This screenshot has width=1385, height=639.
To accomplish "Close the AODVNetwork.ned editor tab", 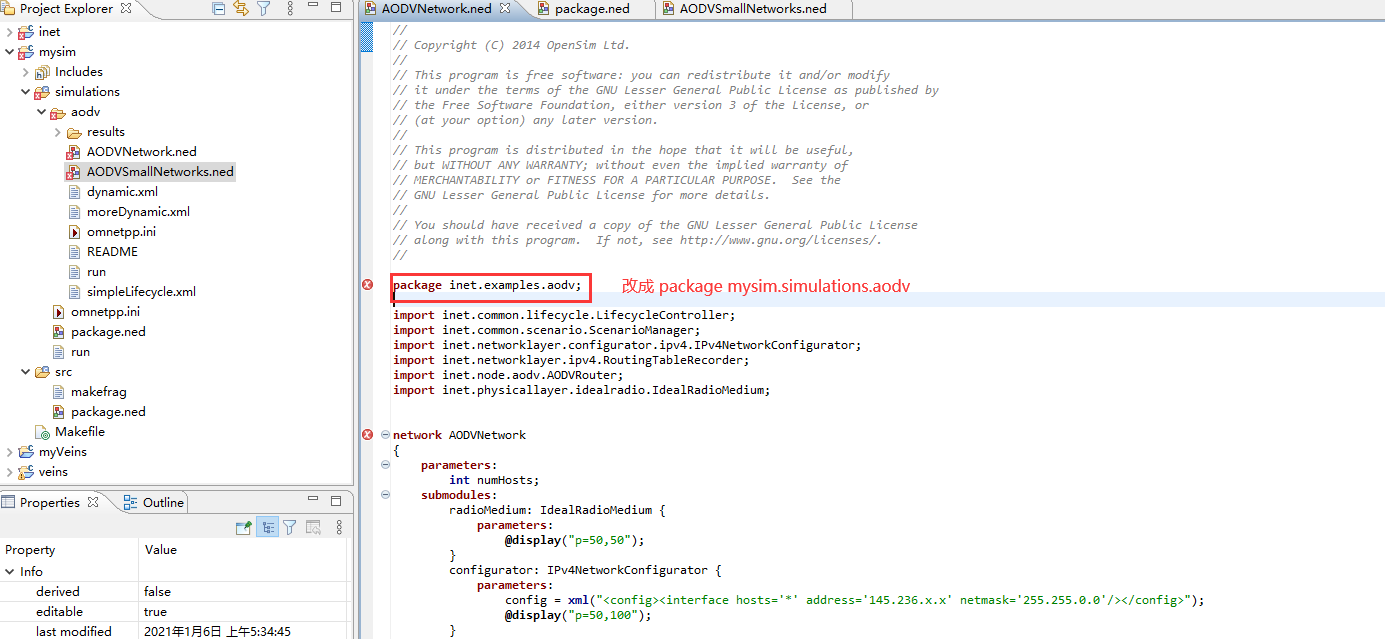I will 505,8.
